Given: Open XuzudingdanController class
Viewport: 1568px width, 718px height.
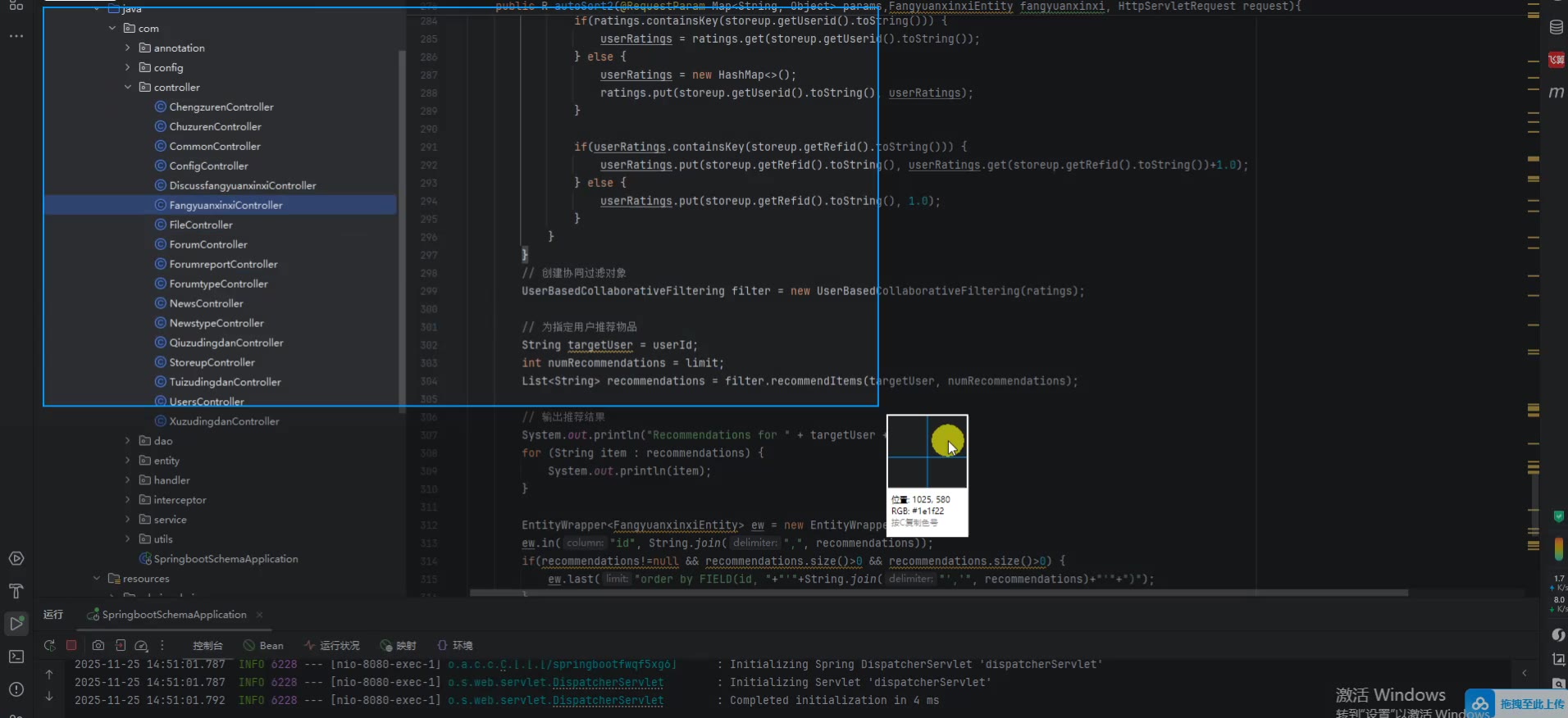Looking at the screenshot, I should point(224,422).
